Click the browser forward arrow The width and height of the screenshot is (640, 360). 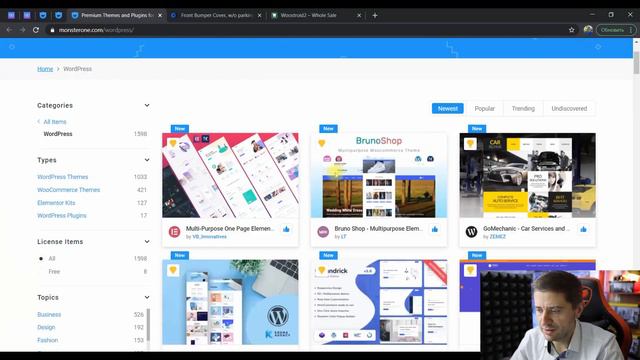22,30
